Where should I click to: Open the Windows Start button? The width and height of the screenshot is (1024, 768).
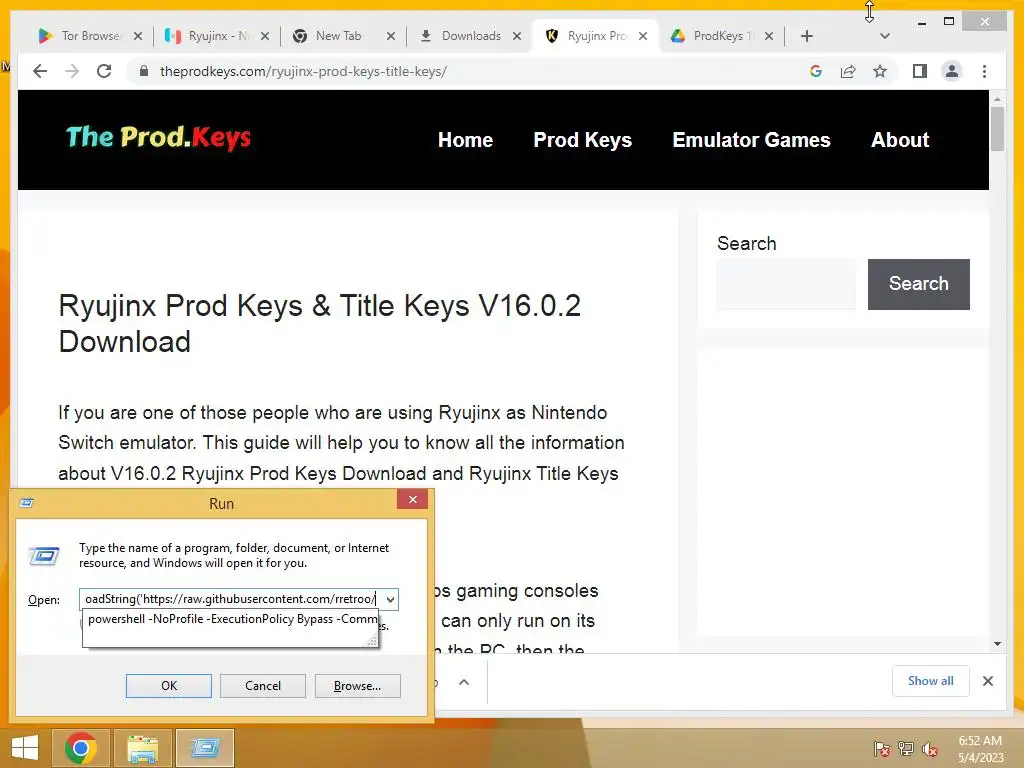[x=25, y=748]
